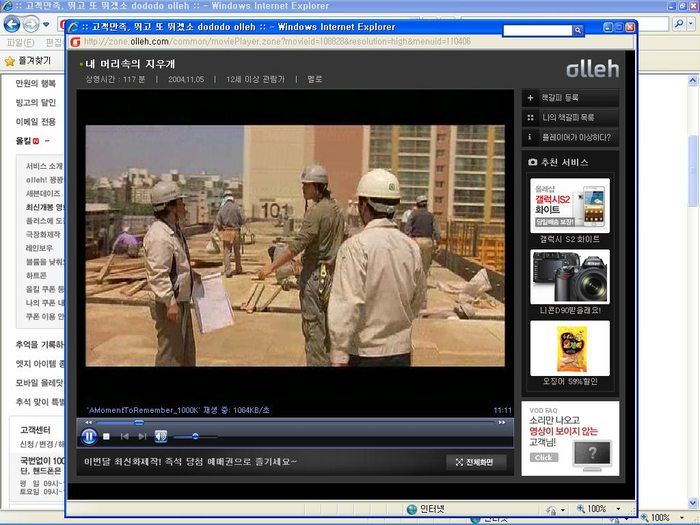Open 빙고의 달인 link in background page
The height and width of the screenshot is (525, 700).
point(36,103)
